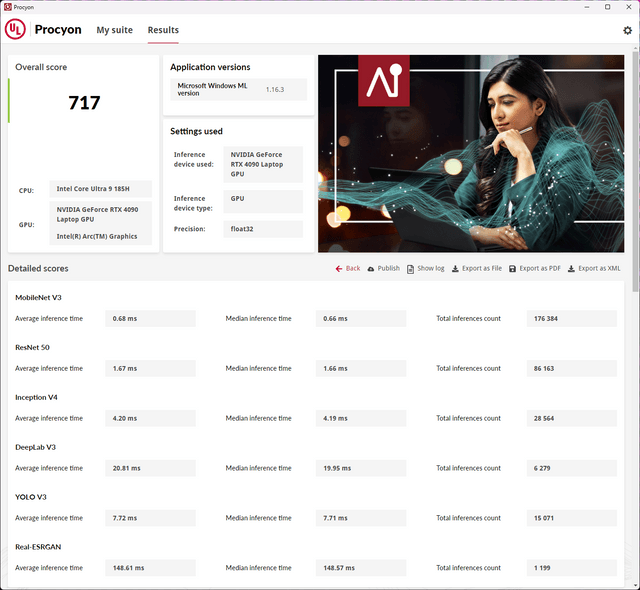Viewport: 640px width, 590px height.
Task: Click the Application versions heading
Action: (210, 67)
